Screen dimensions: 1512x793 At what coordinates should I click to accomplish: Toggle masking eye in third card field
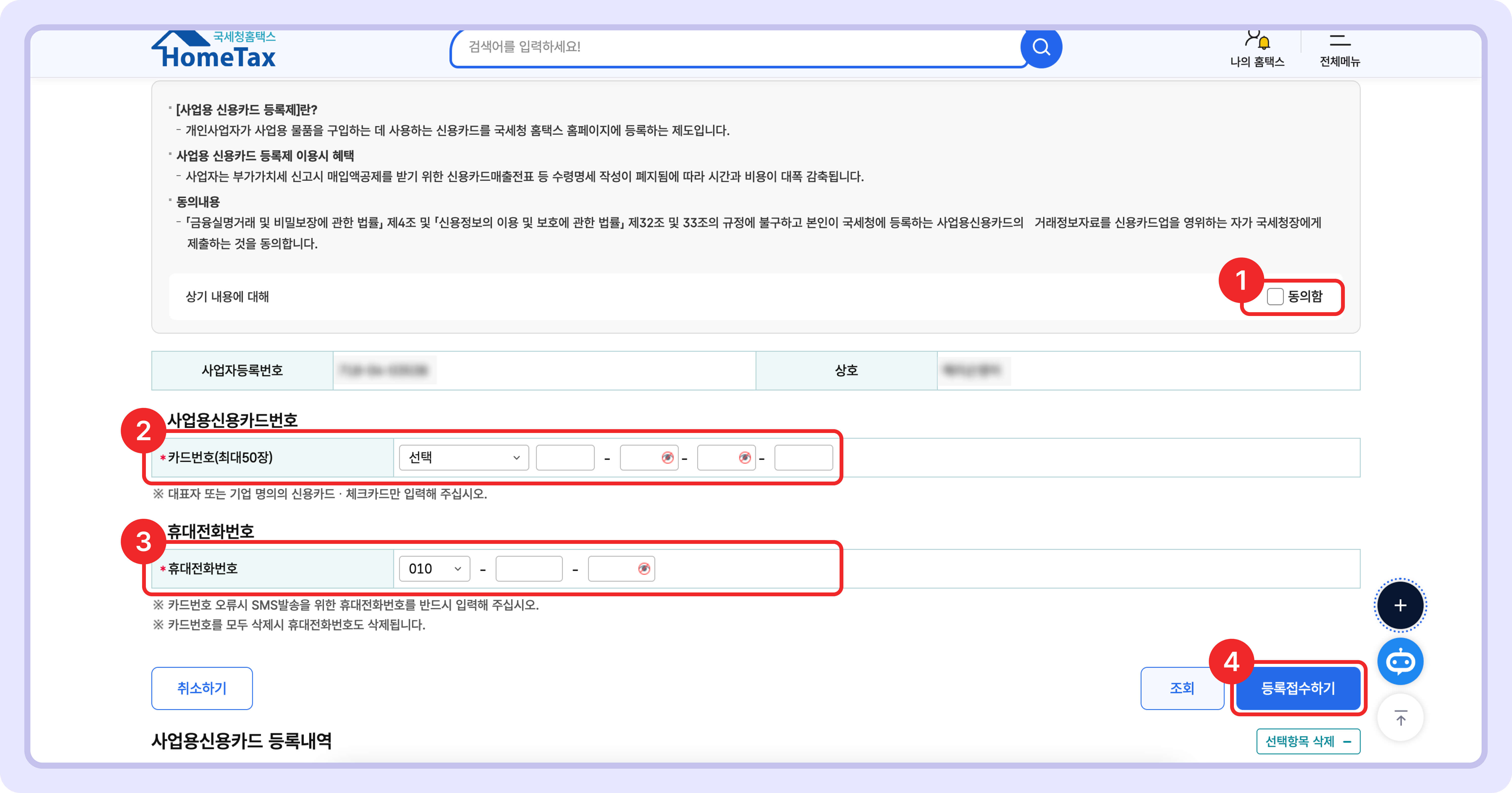click(744, 457)
